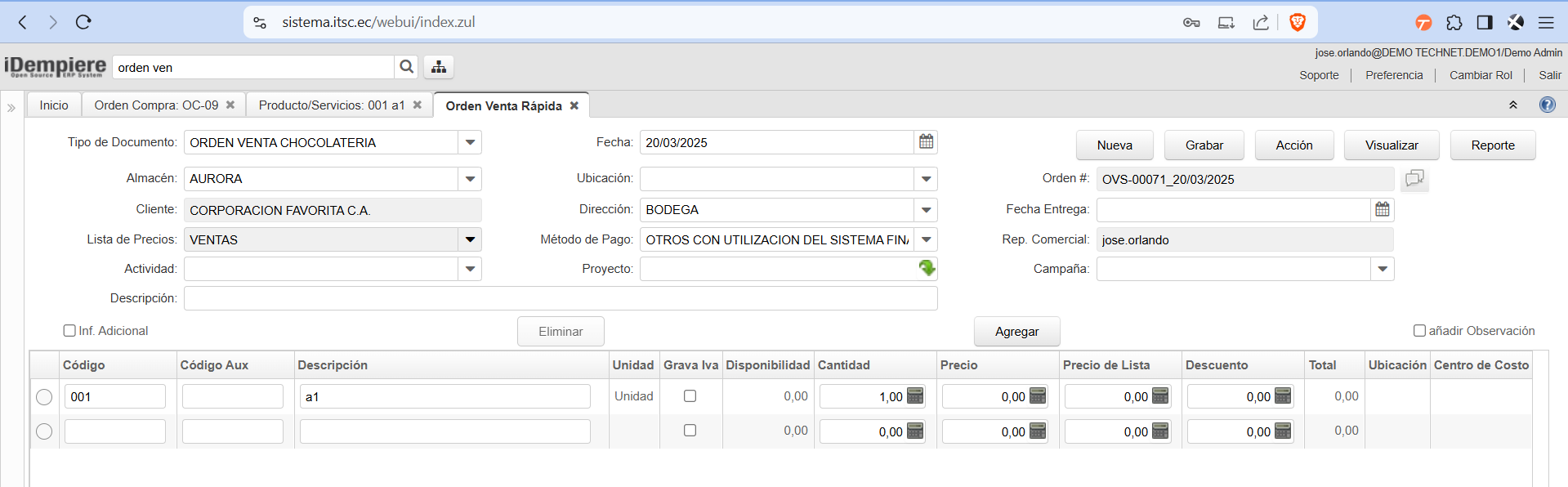Screen dimensions: 1568x487
Task: Click the chat icon beside Orden #
Action: point(1414,179)
